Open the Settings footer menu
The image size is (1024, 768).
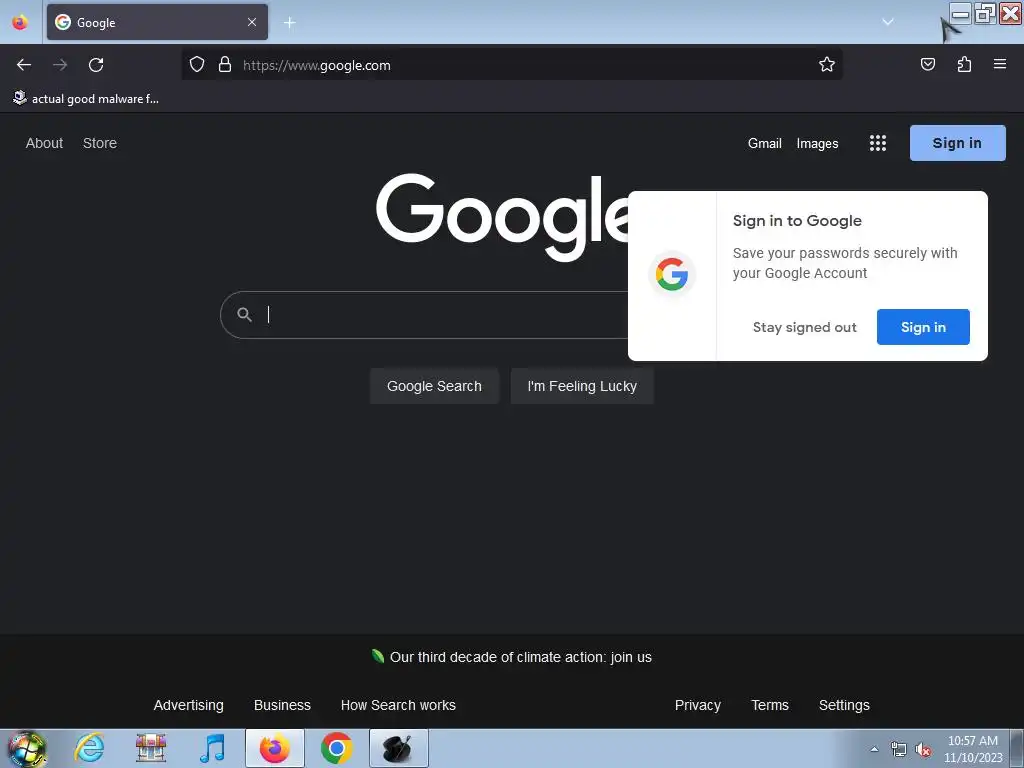[x=844, y=705]
